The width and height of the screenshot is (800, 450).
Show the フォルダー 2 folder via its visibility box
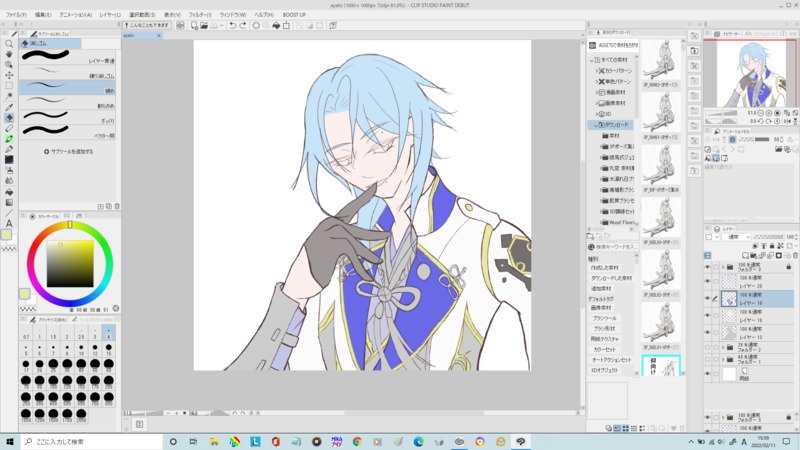tap(708, 347)
